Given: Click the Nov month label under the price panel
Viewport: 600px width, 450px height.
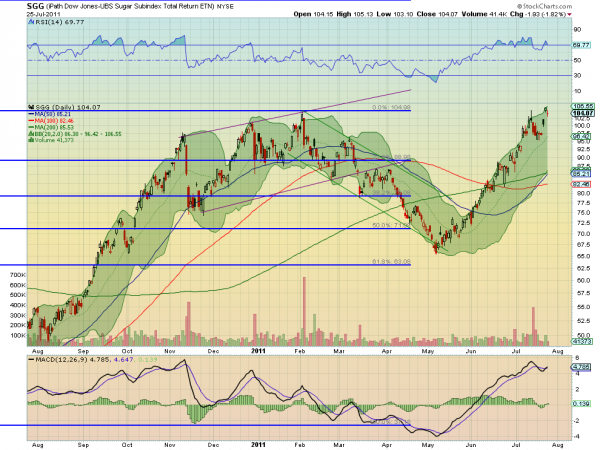Looking at the screenshot, I should tap(170, 351).
